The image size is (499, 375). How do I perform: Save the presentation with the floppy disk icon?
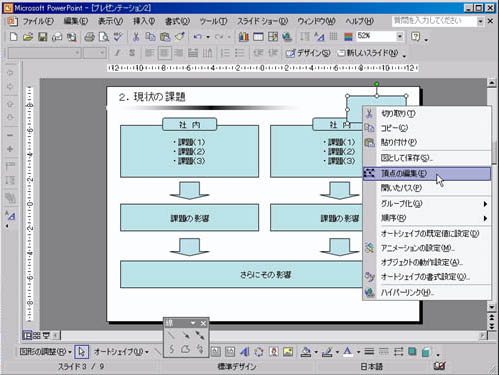pyautogui.click(x=42, y=36)
